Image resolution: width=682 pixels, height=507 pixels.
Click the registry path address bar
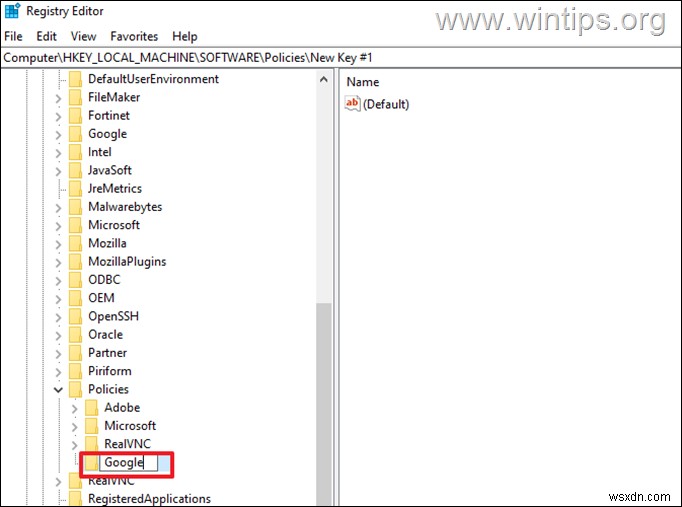[341, 58]
